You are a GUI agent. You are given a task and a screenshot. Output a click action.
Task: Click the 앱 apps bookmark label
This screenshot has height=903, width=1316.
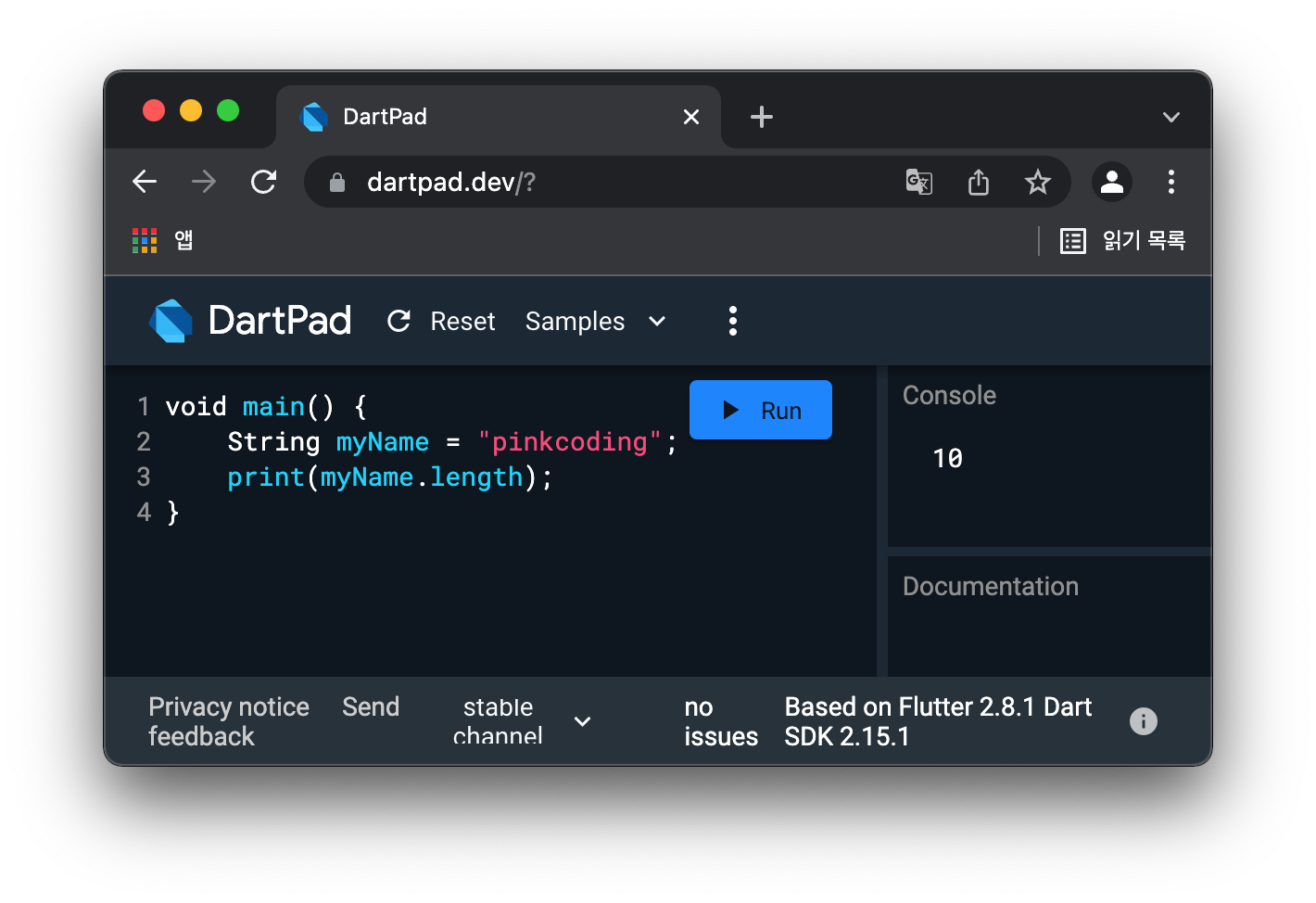click(183, 241)
